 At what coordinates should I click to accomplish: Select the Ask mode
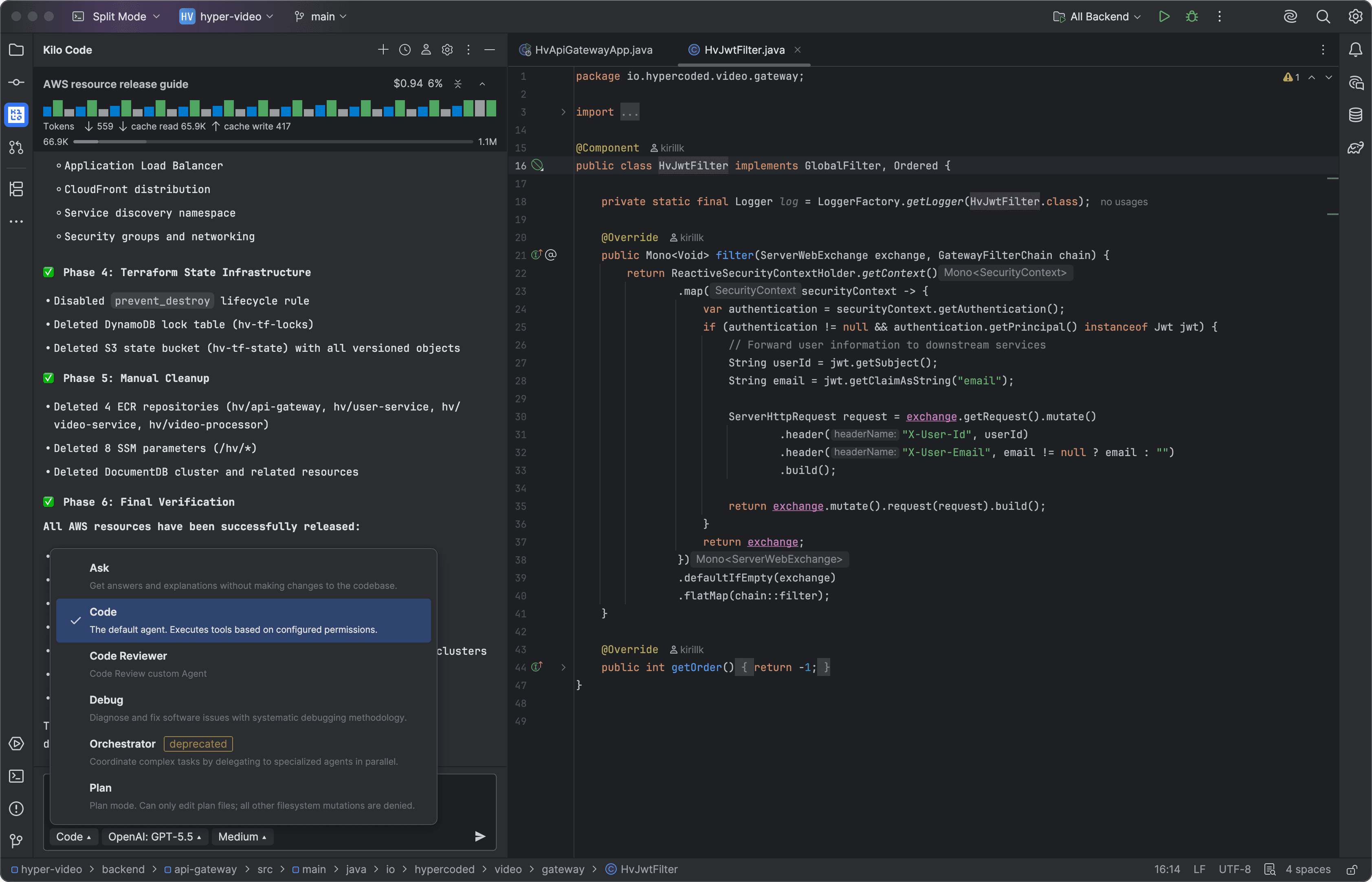244,576
